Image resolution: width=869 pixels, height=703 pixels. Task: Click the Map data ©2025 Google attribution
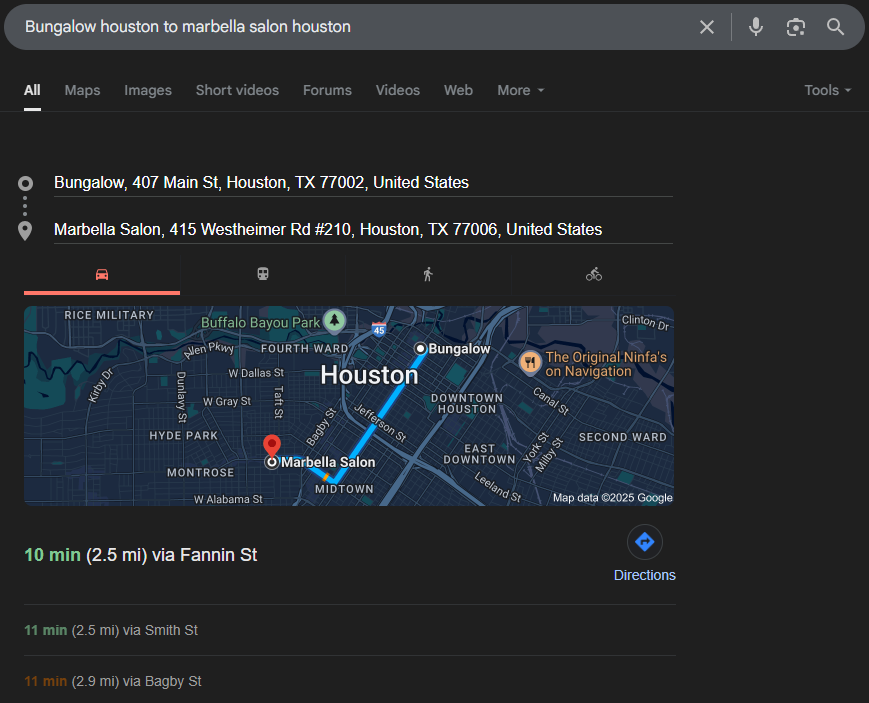click(x=612, y=498)
